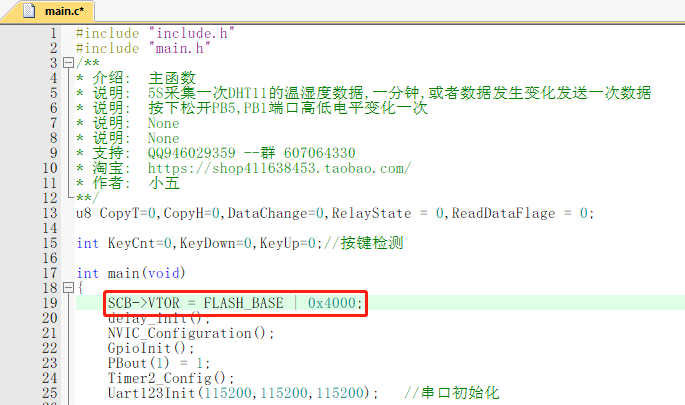Screen dimensions: 685x405
Task: Click the Uart123Init call on line 25
Action: [x=243, y=393]
